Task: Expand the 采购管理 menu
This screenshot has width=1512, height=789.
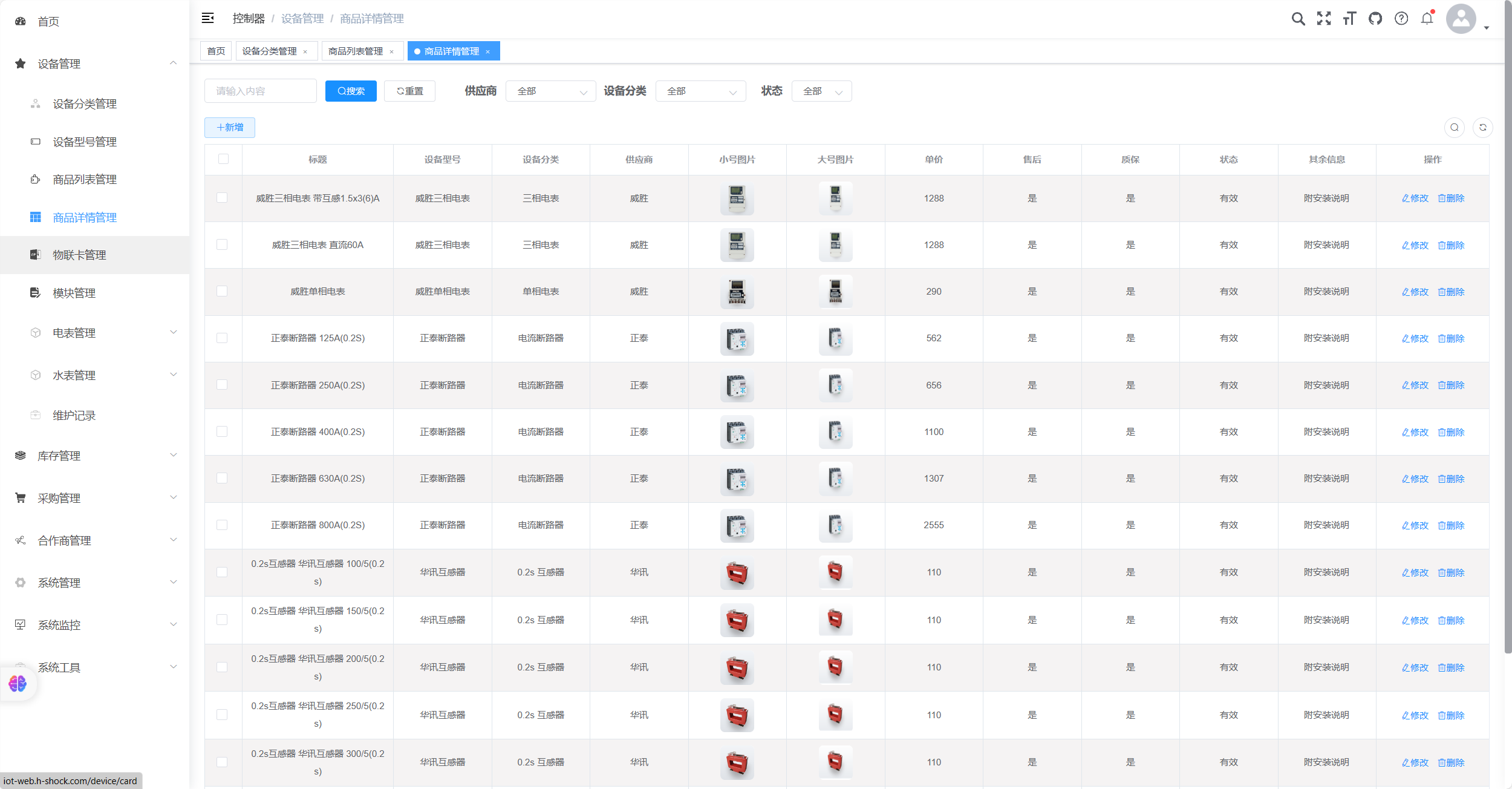Action: (95, 499)
